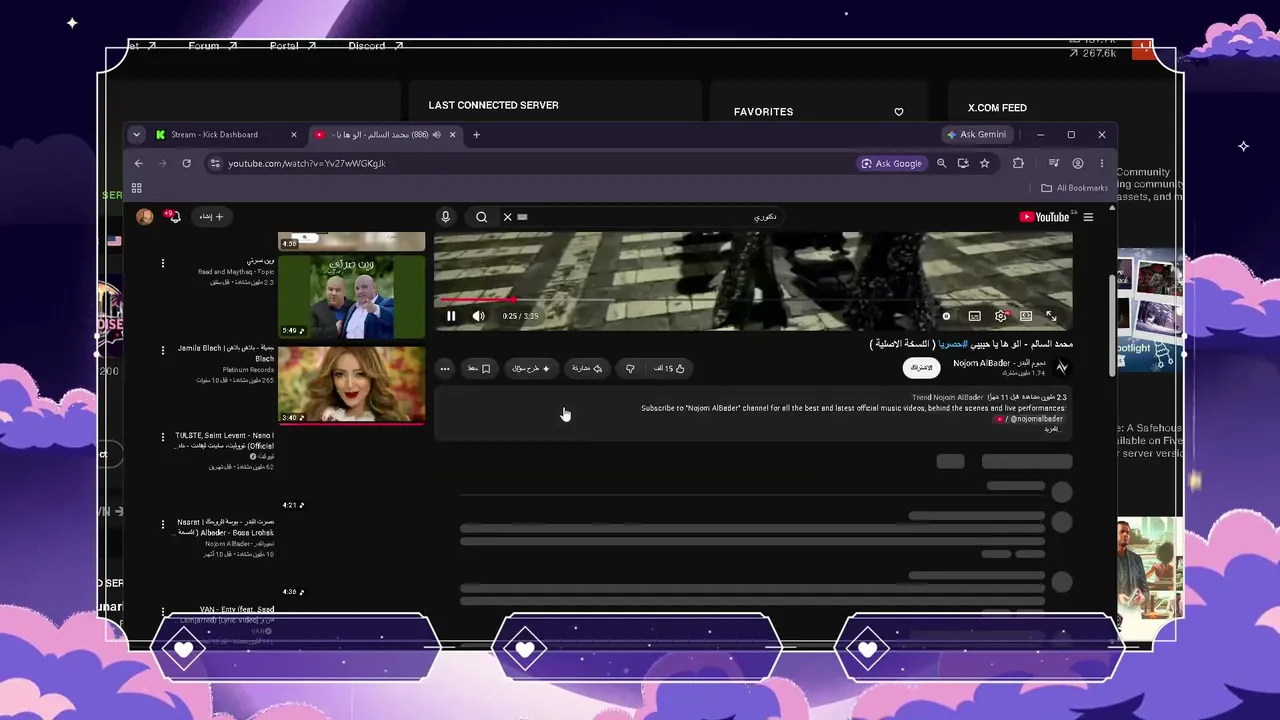
Task: Open more actions ellipsis under the video
Action: pyautogui.click(x=445, y=368)
